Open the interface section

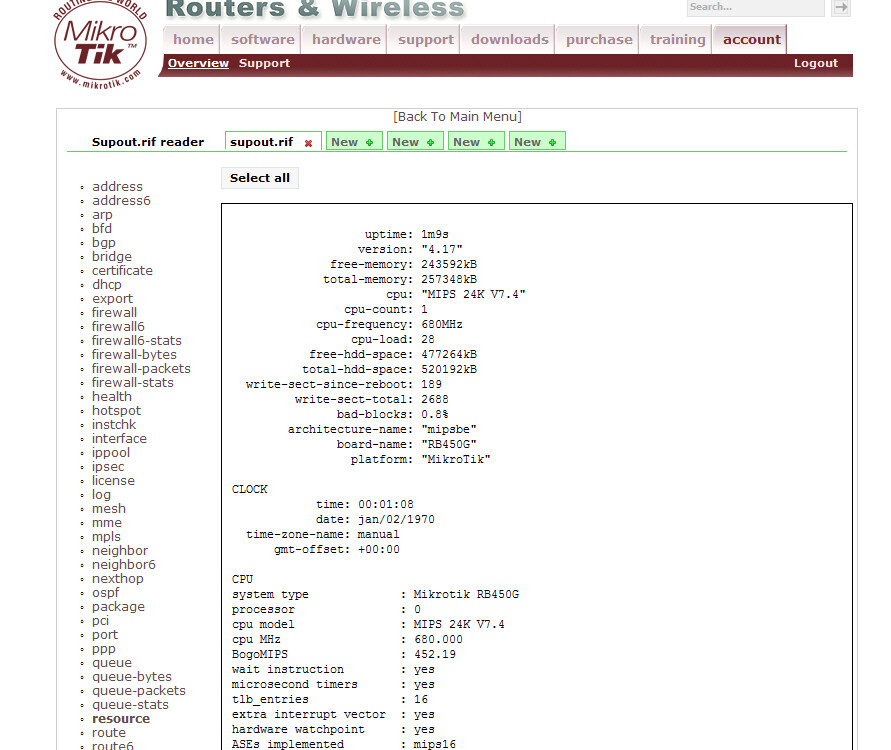119,439
